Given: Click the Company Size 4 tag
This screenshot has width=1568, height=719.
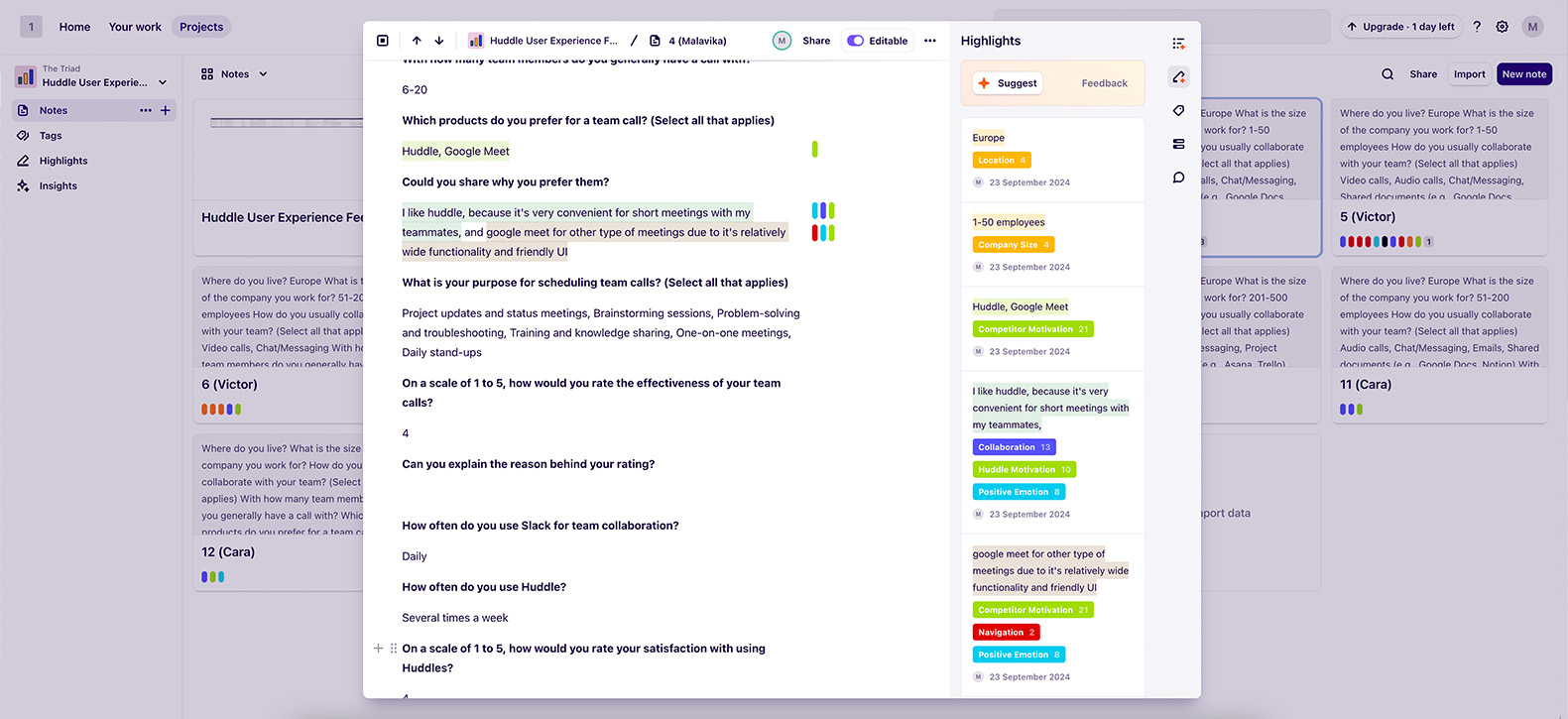Looking at the screenshot, I should click(1013, 244).
